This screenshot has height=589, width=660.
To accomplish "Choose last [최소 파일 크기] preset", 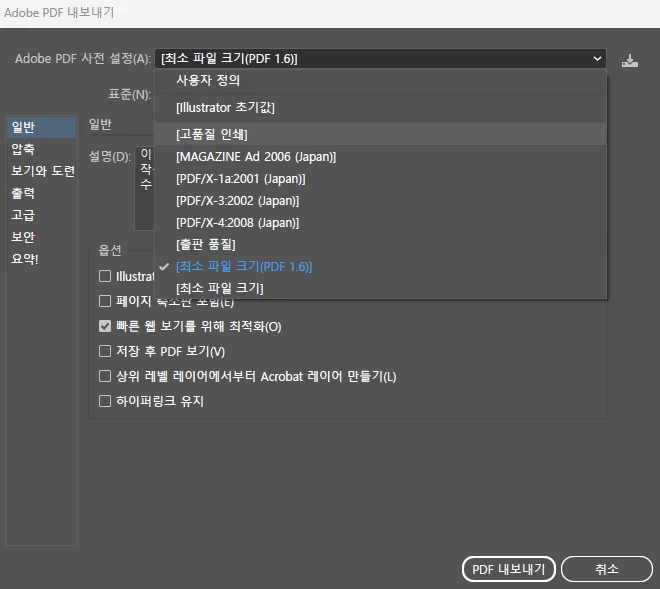I will (x=381, y=288).
